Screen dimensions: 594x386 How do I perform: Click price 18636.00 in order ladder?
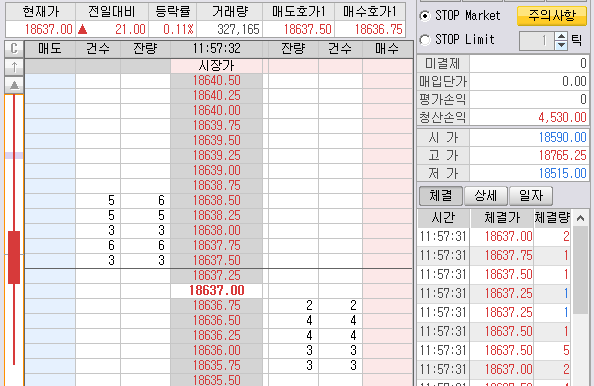click(216, 350)
